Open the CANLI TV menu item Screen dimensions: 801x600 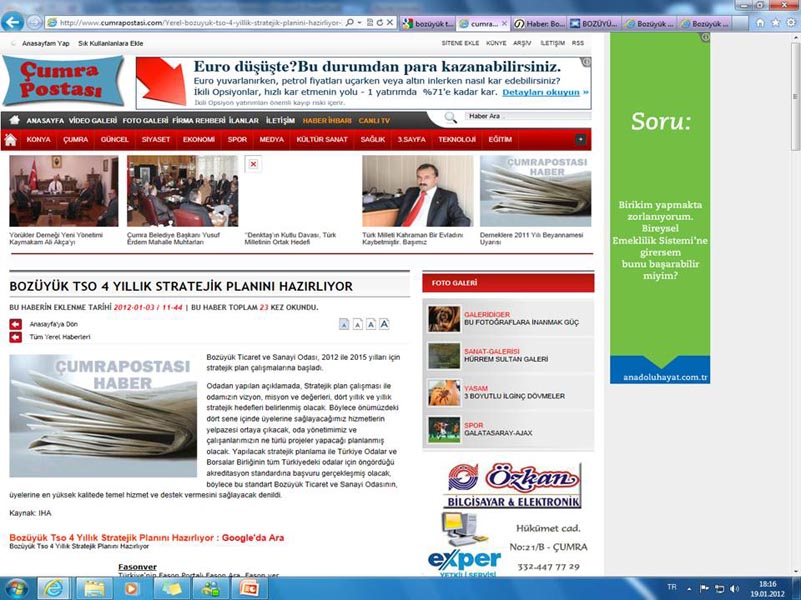coord(374,121)
